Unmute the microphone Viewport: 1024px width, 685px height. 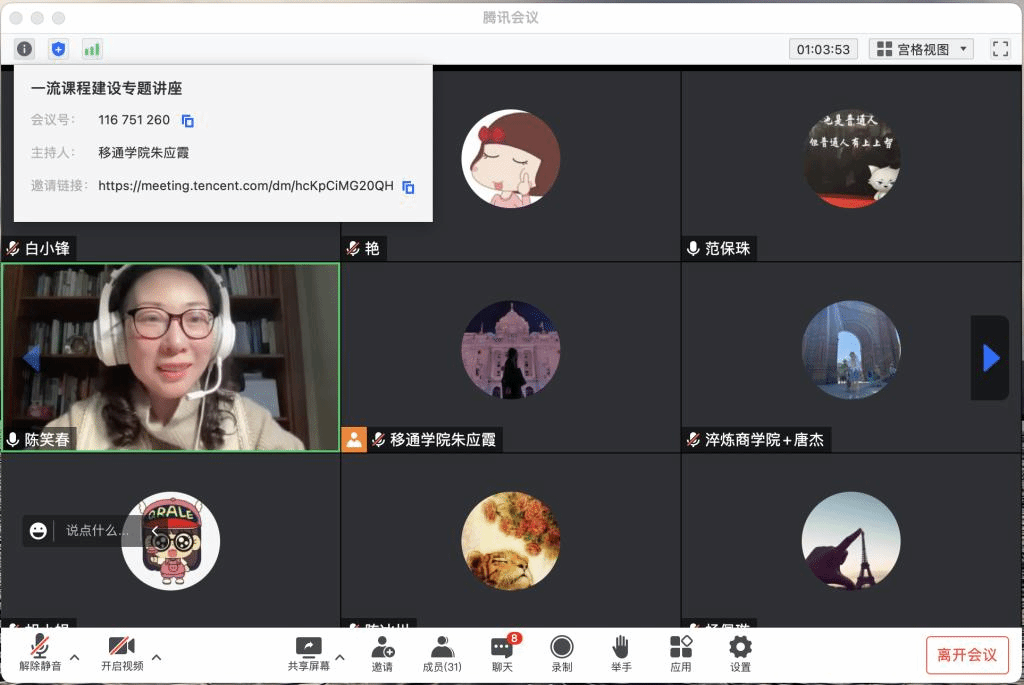[x=40, y=653]
